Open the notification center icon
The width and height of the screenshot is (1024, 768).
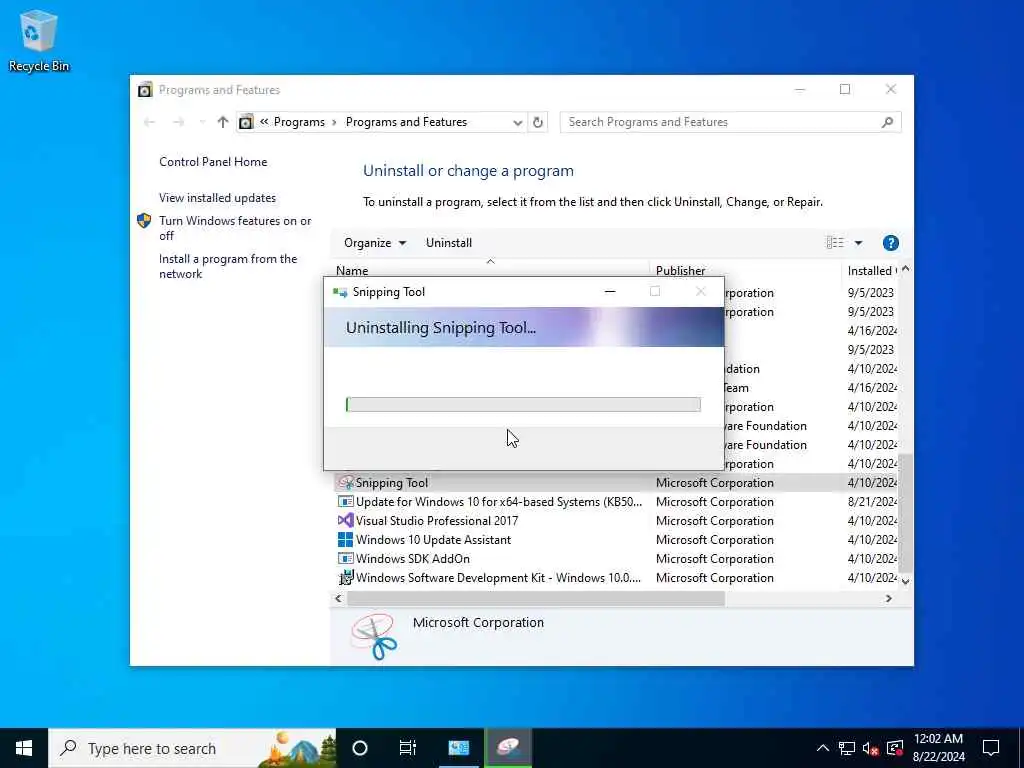[991, 748]
